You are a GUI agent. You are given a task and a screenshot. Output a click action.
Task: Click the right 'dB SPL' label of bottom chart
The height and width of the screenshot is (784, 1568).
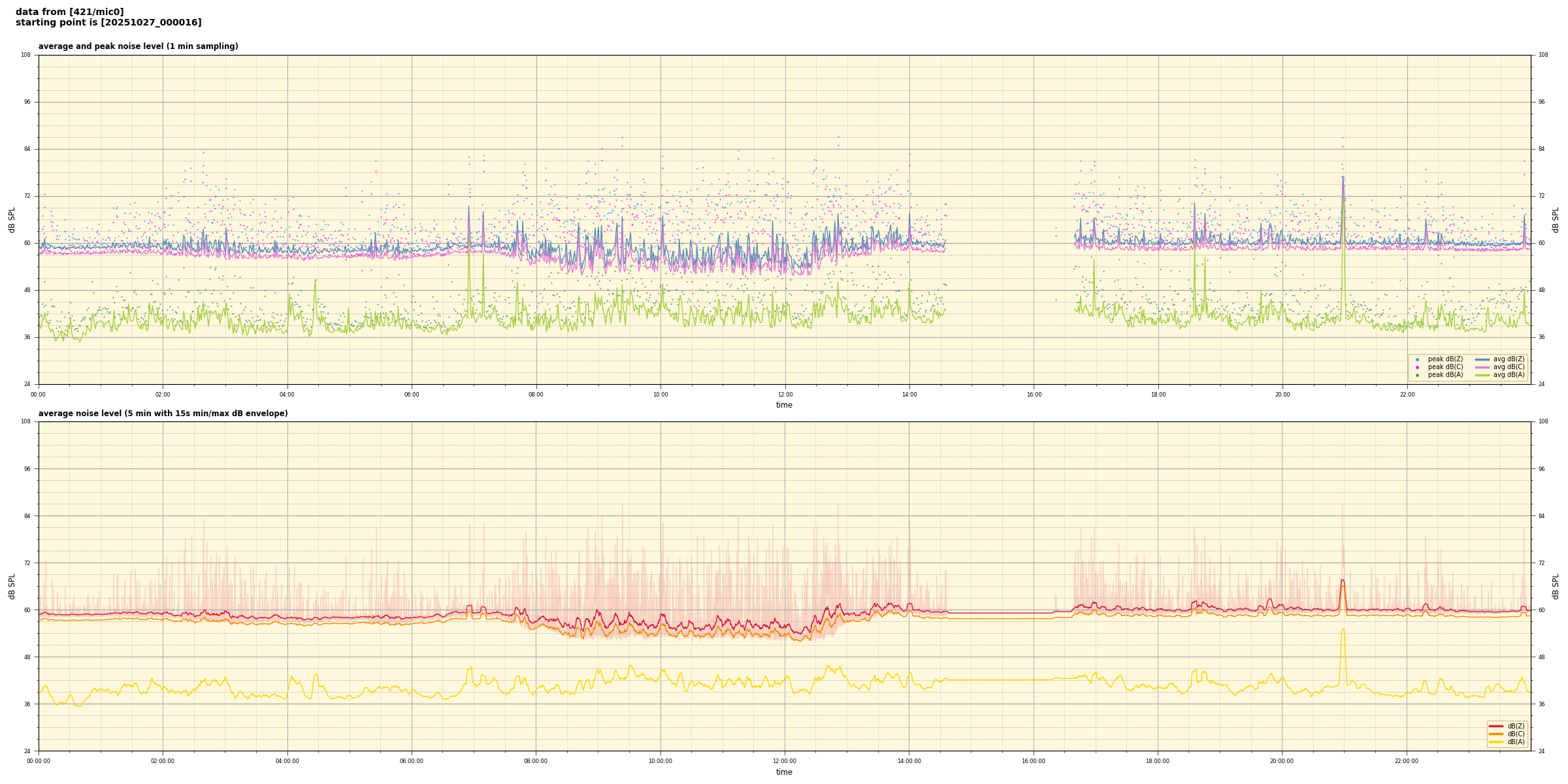click(x=1556, y=586)
